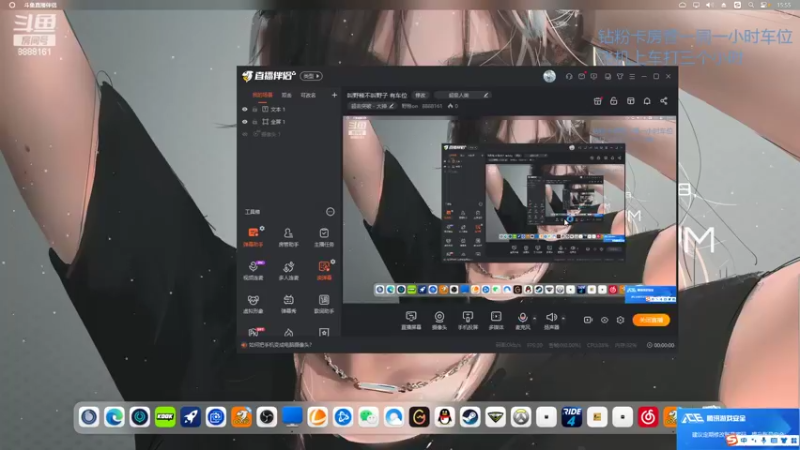Click the orange start streaming button
Screen dimensions: 800x450
(x=651, y=320)
